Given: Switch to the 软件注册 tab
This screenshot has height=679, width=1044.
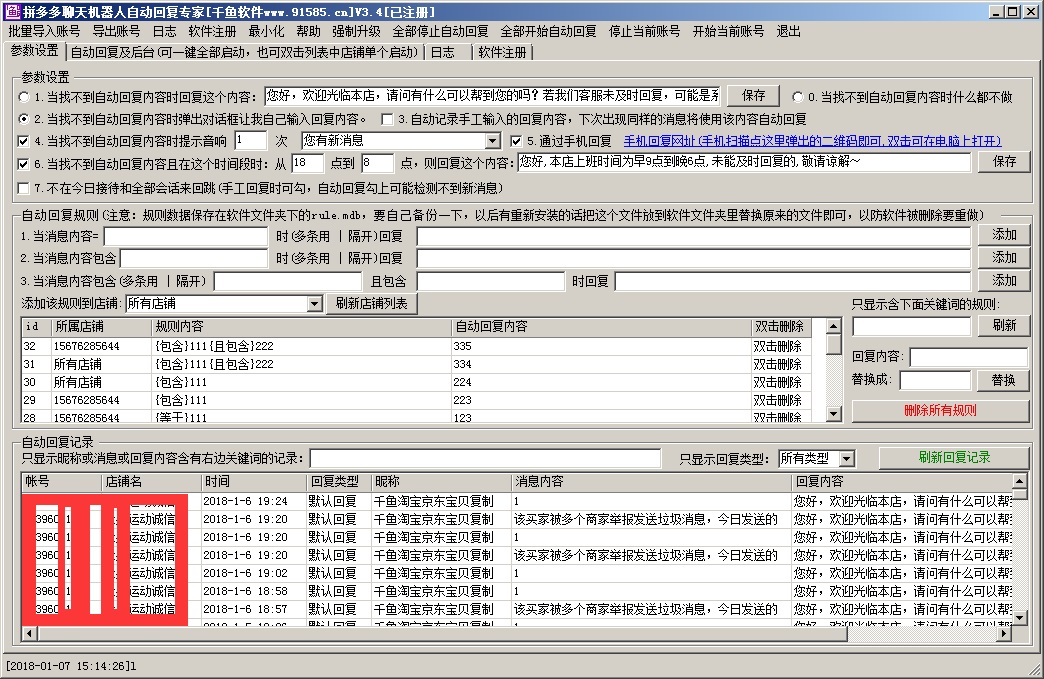Looking at the screenshot, I should tap(502, 52).
